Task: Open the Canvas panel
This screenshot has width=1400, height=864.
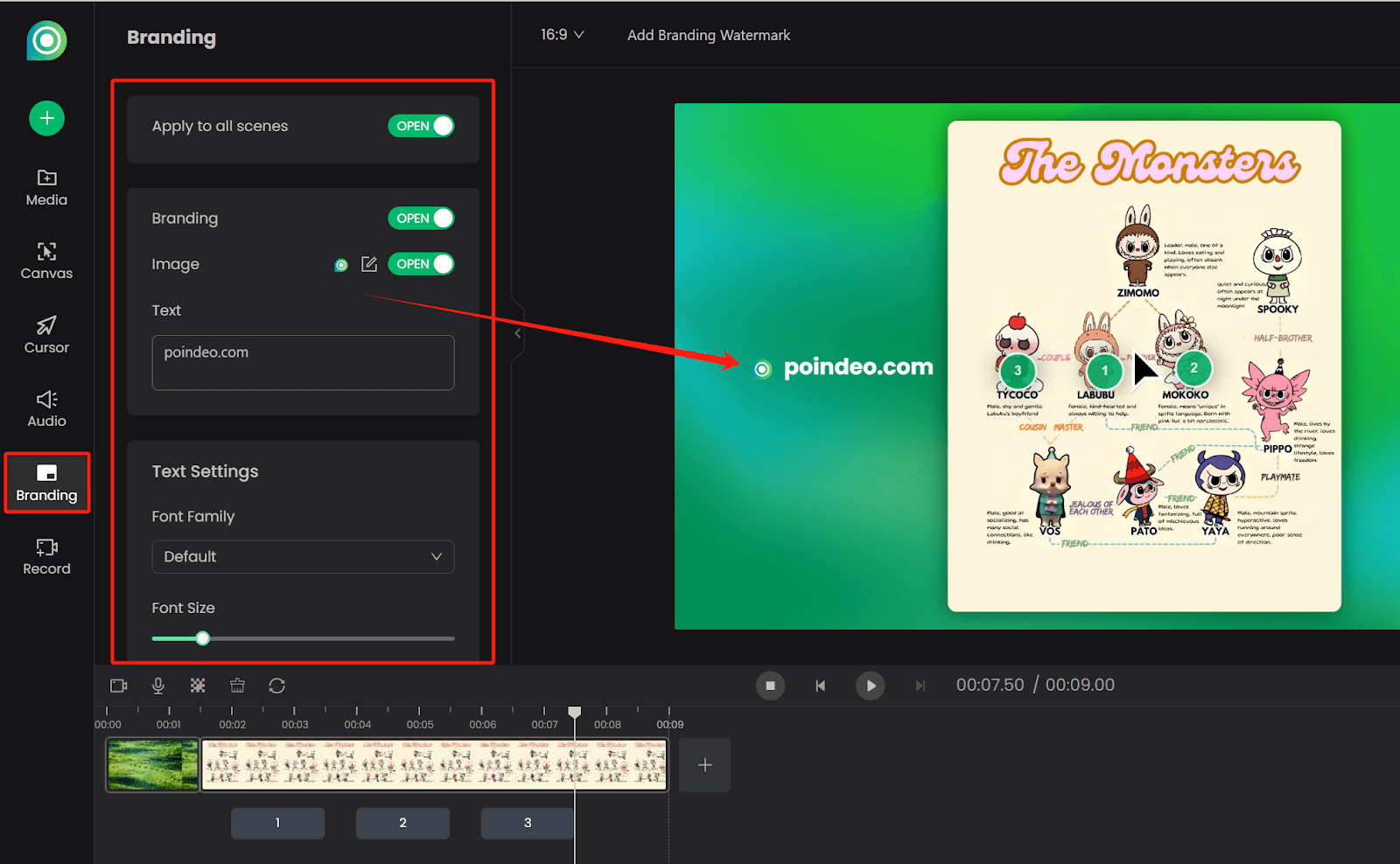Action: pos(46,261)
